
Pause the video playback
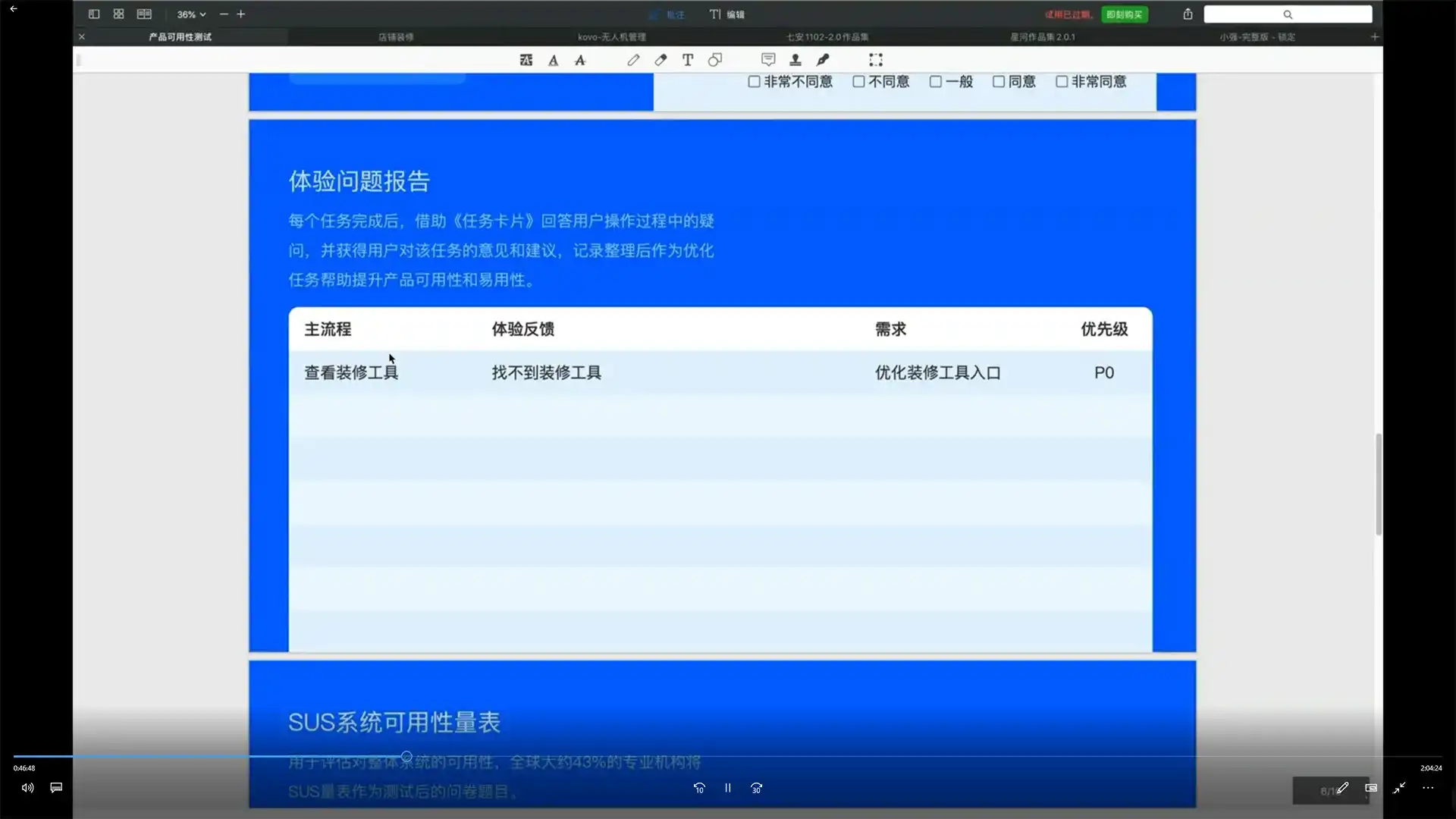tap(726, 788)
